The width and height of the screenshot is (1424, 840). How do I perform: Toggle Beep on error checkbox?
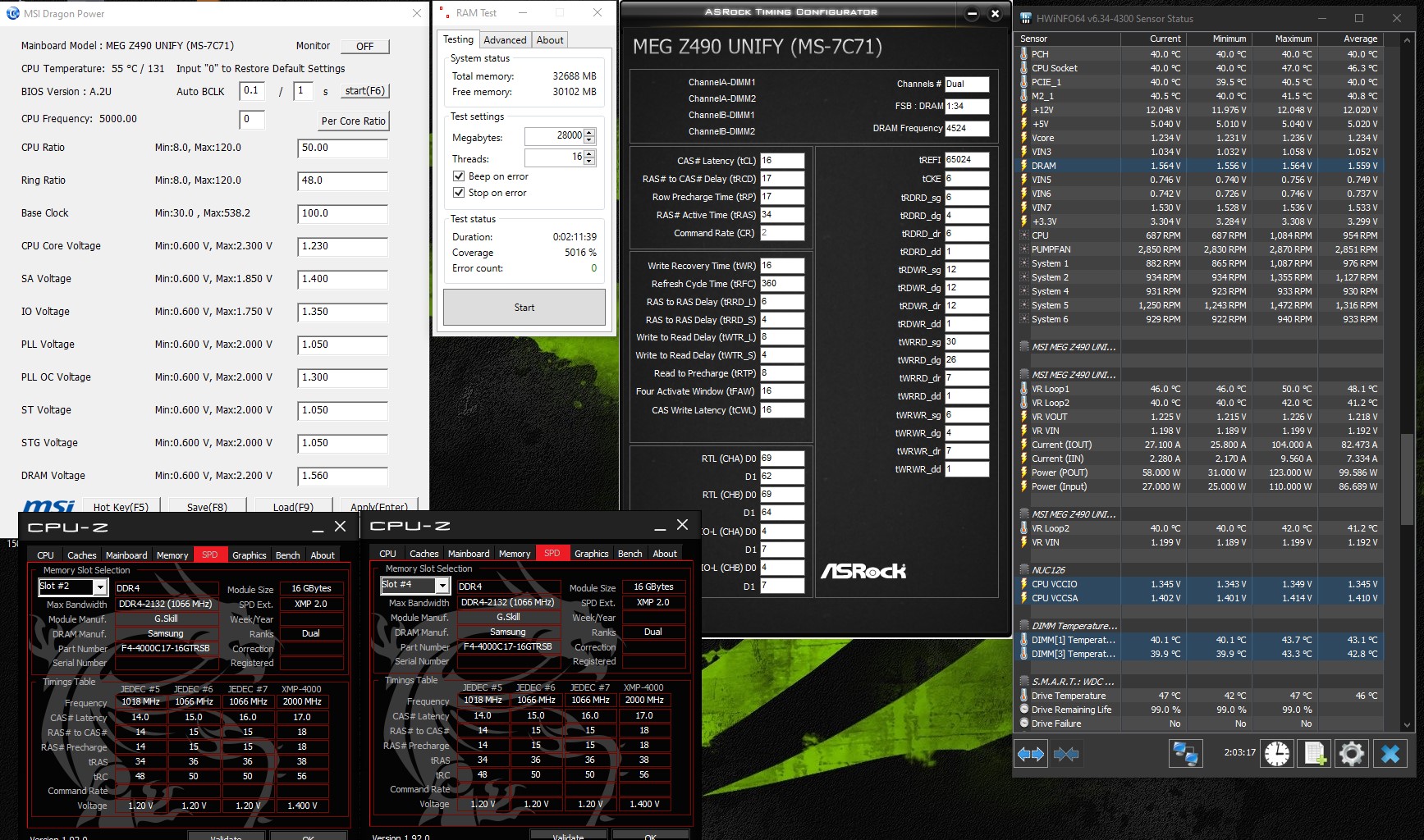point(459,176)
